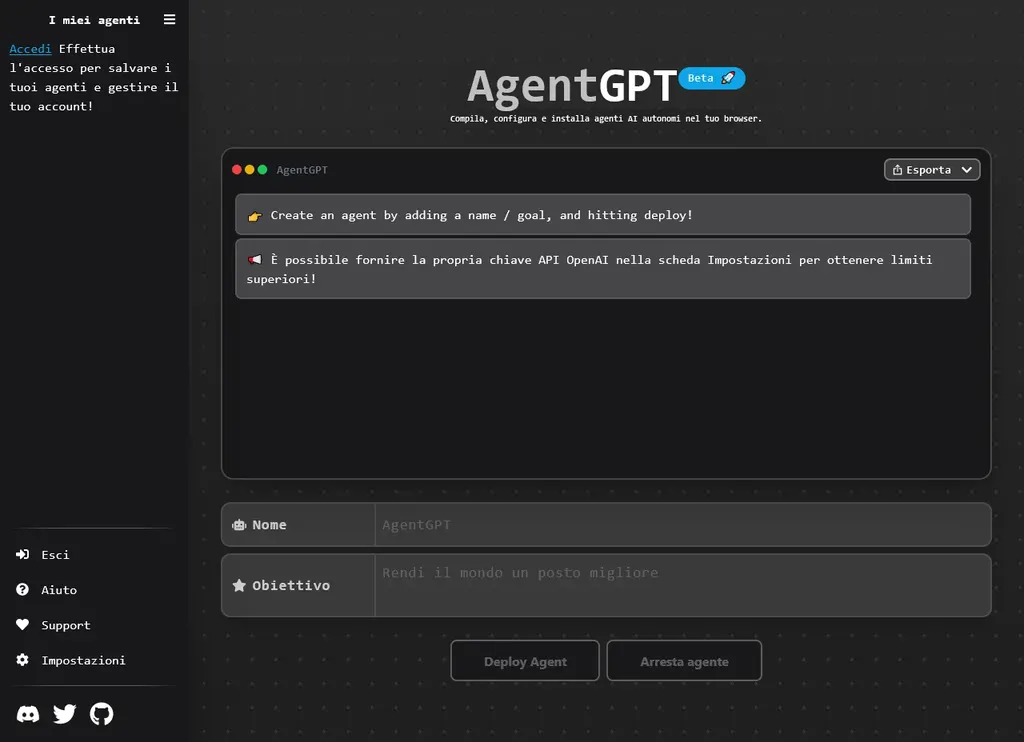The height and width of the screenshot is (742, 1024).
Task: Click the Esci sign-out arrow icon
Action: (x=22, y=555)
